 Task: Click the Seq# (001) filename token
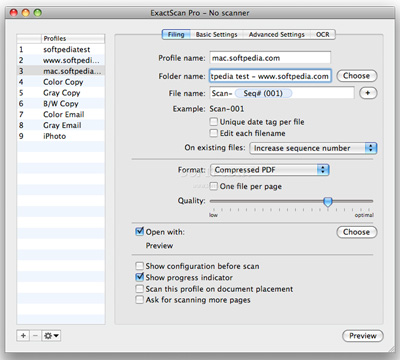pos(263,93)
